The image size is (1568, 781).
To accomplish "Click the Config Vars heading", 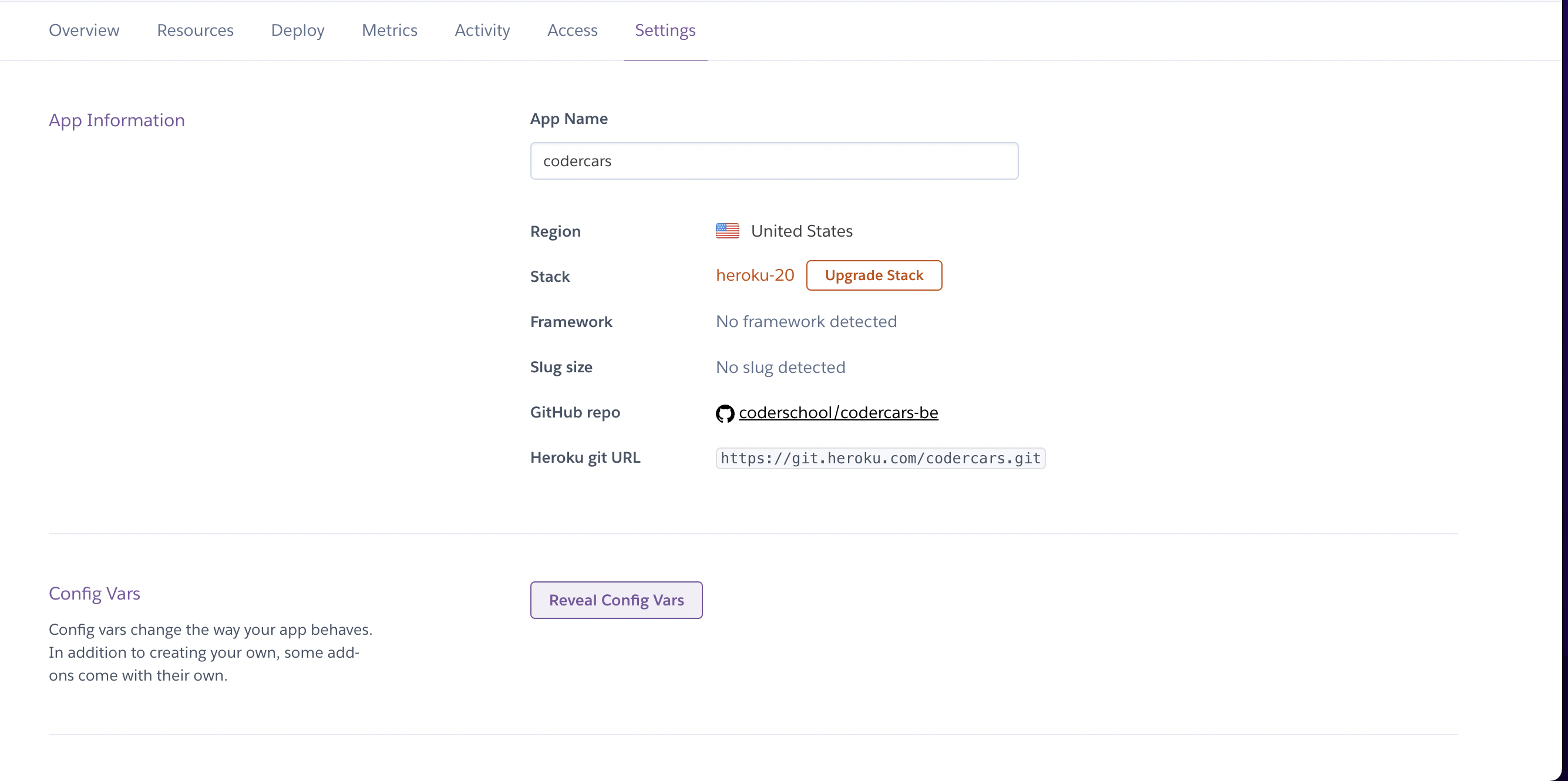I will [x=95, y=594].
